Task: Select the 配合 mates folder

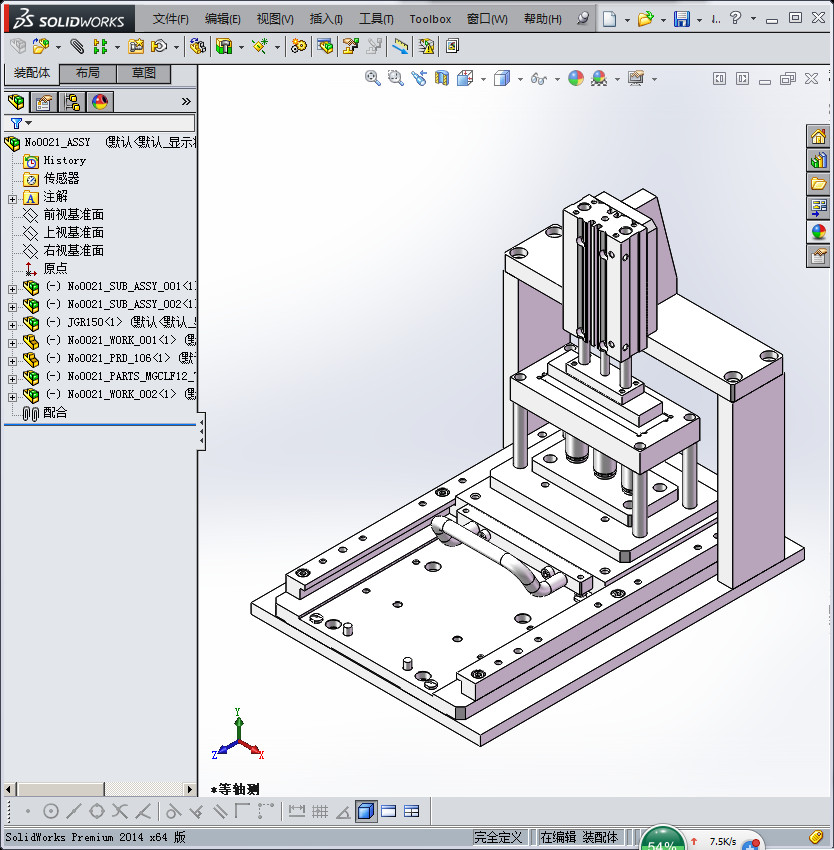Action: (x=55, y=413)
